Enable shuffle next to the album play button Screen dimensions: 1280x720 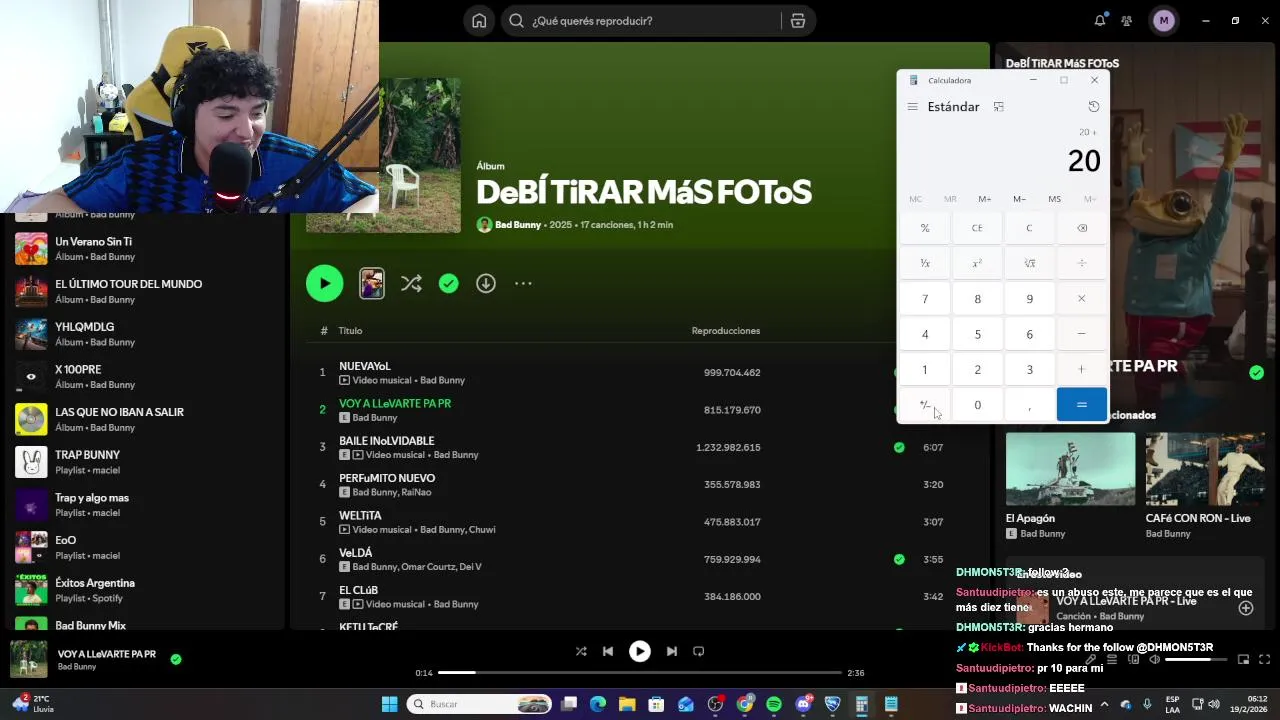tap(411, 284)
